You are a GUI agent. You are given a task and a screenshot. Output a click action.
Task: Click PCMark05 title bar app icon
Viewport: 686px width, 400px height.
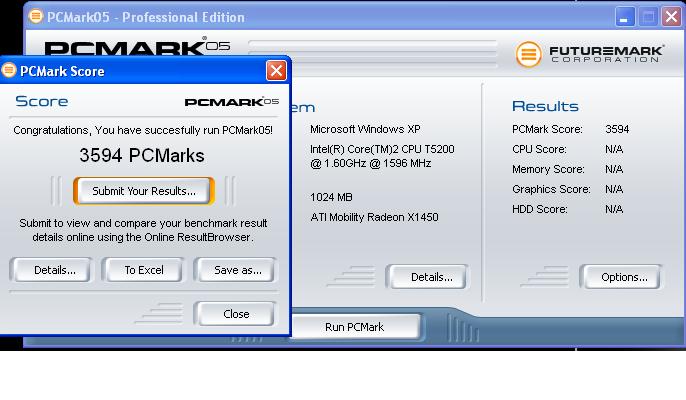point(36,17)
